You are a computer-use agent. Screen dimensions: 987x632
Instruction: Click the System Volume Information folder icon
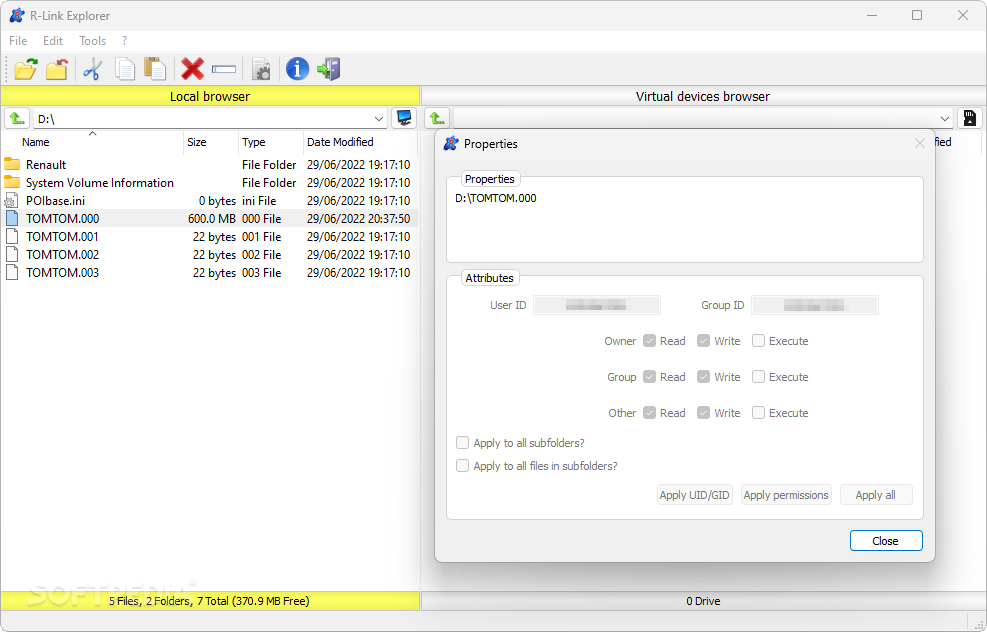(12, 183)
